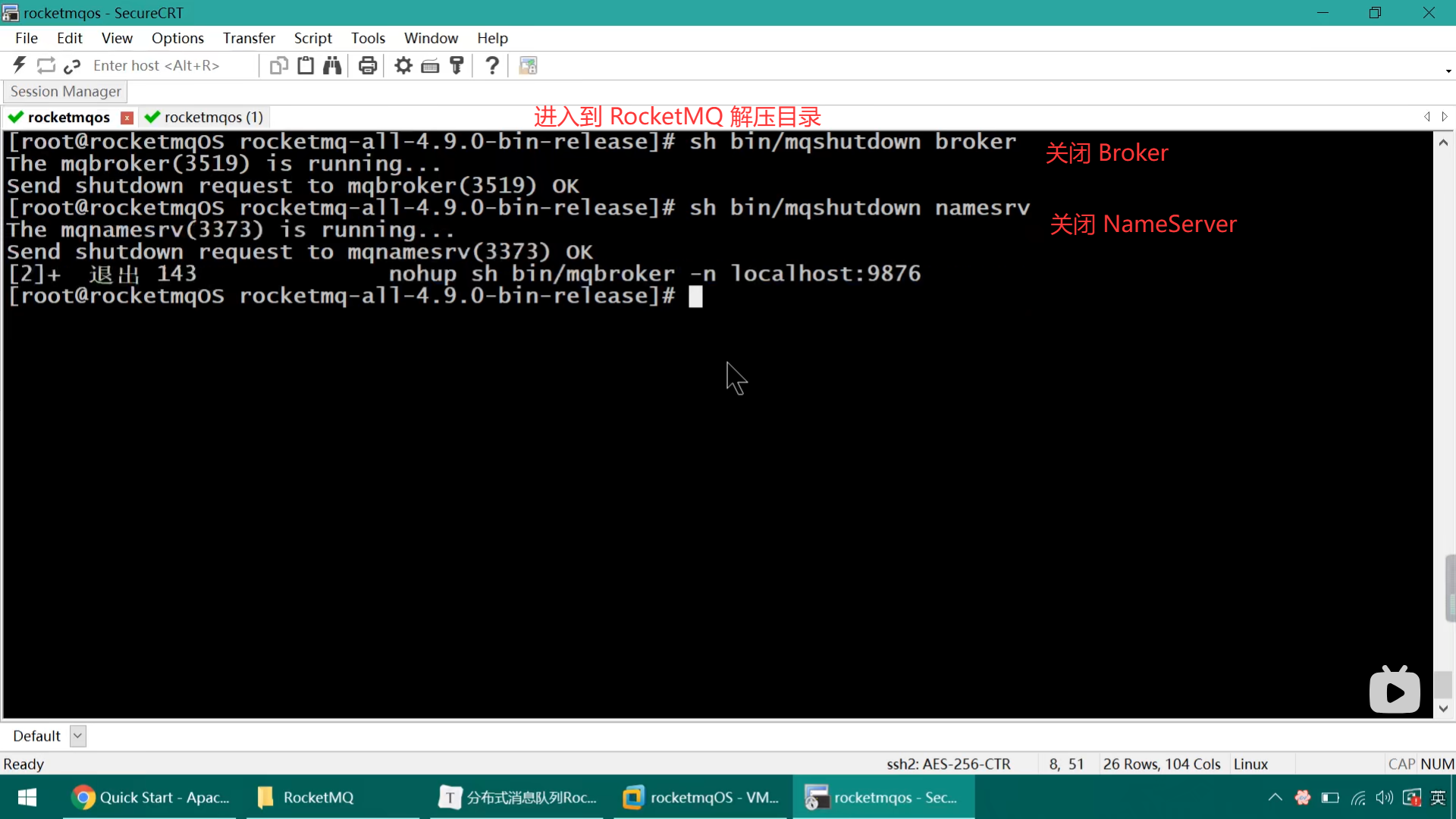Click the Help question mark icon
This screenshot has height=819, width=1456.
(492, 66)
